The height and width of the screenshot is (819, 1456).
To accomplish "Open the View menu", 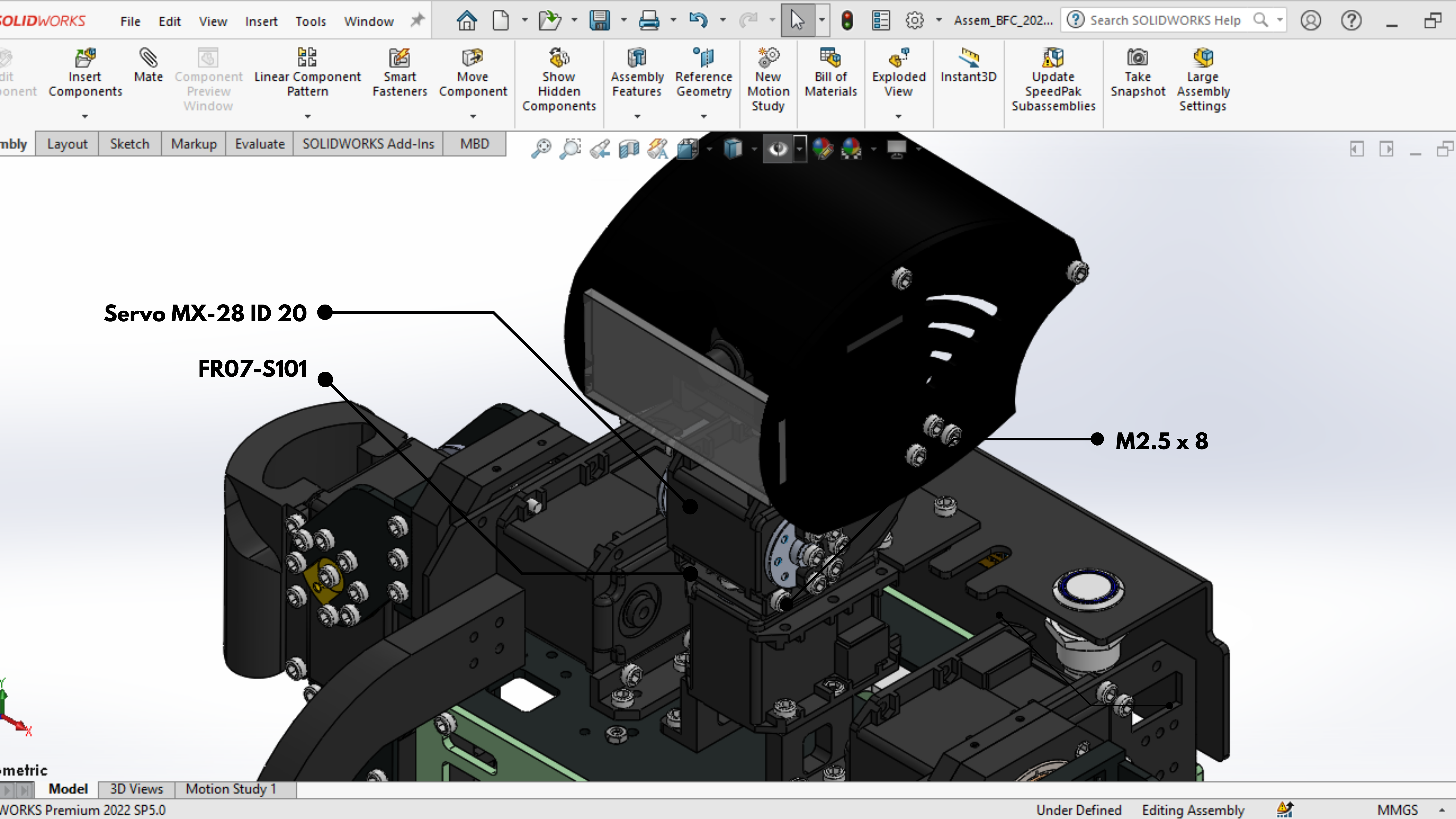I will (x=213, y=22).
